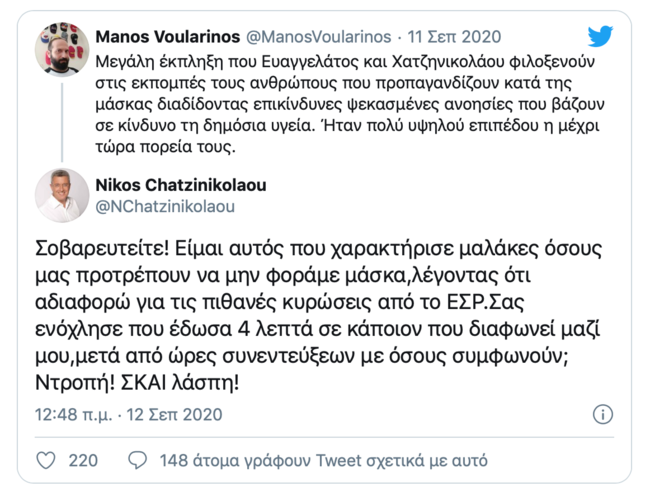Screen dimensions: 650x496
Task: Click the 12:48 π.μ. timestamp
Action: [x=75, y=414]
